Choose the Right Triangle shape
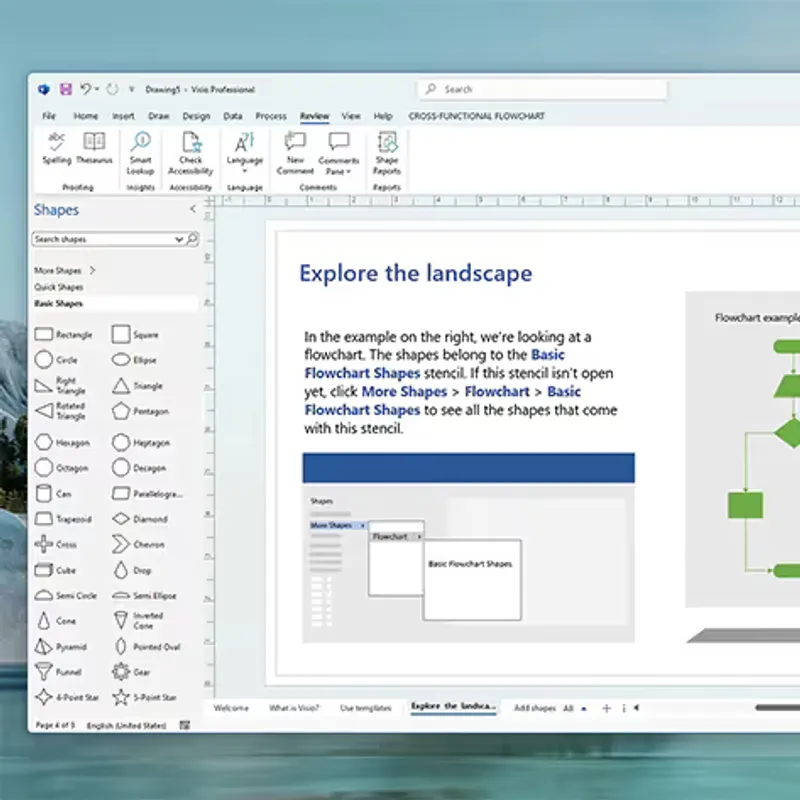The width and height of the screenshot is (800, 800). click(x=60, y=386)
